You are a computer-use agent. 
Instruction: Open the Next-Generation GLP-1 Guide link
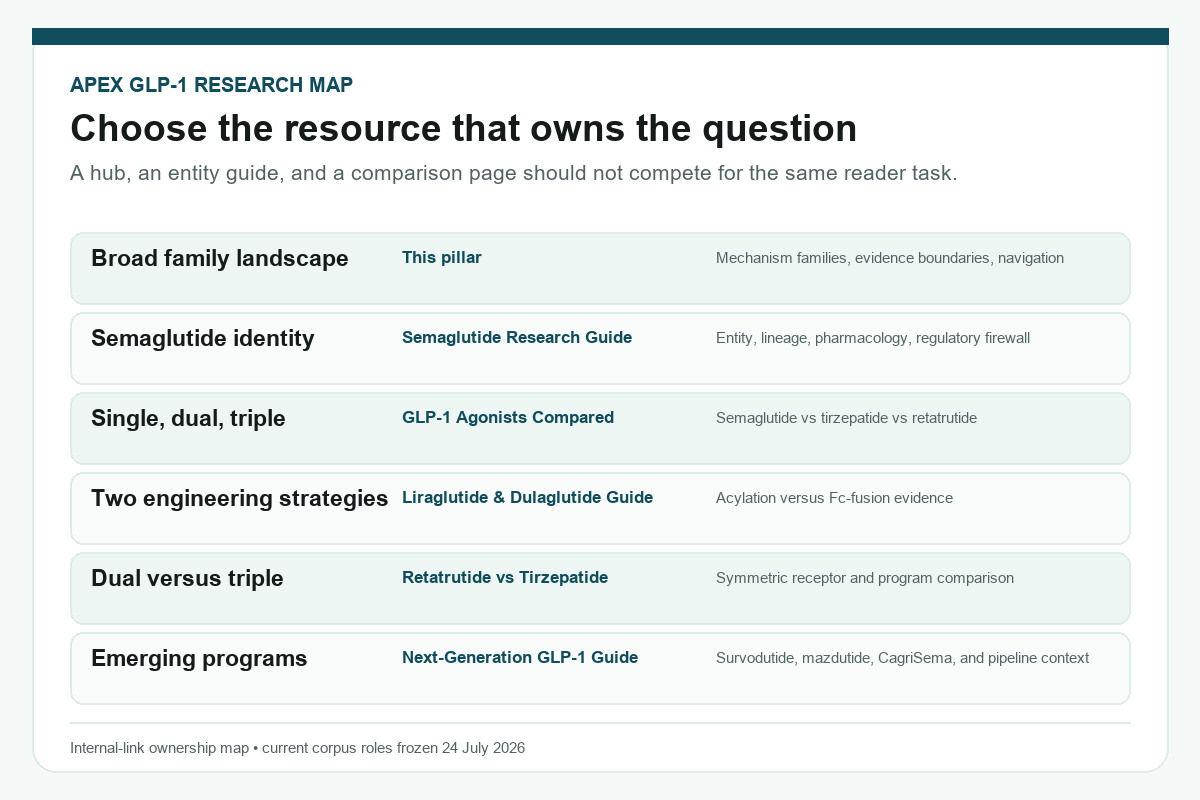(x=520, y=658)
